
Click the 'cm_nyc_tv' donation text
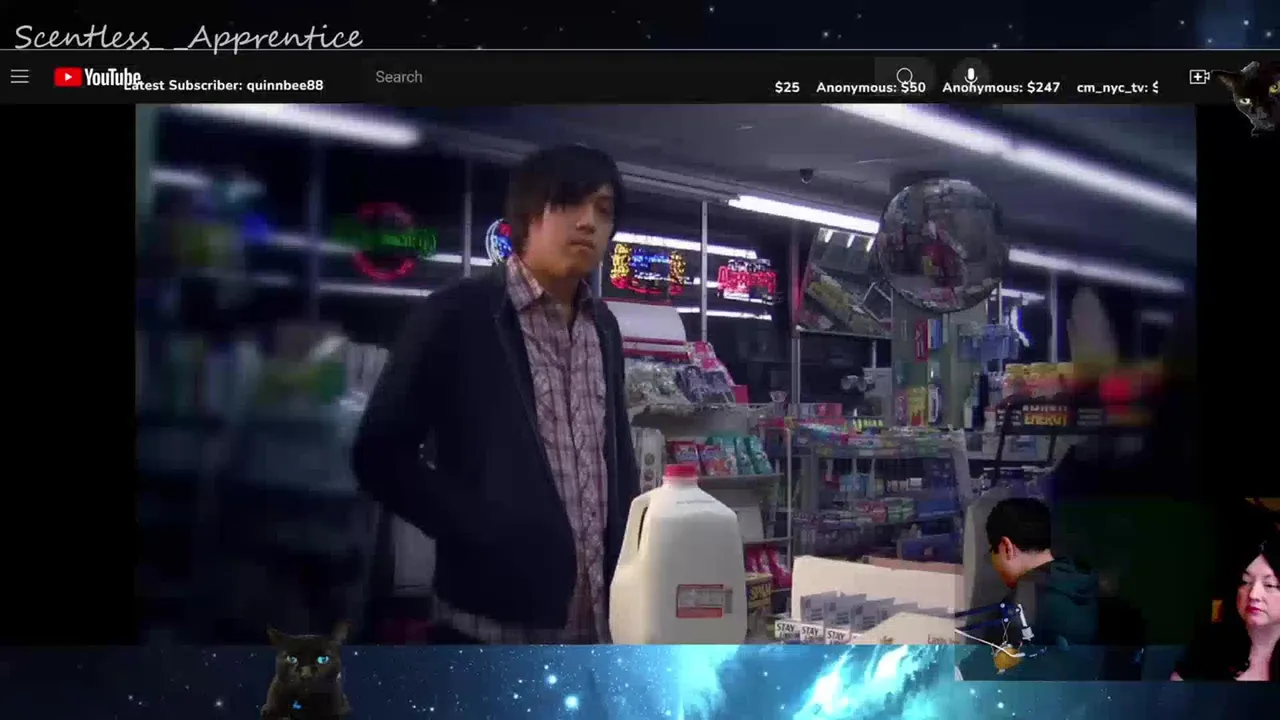click(x=1117, y=87)
